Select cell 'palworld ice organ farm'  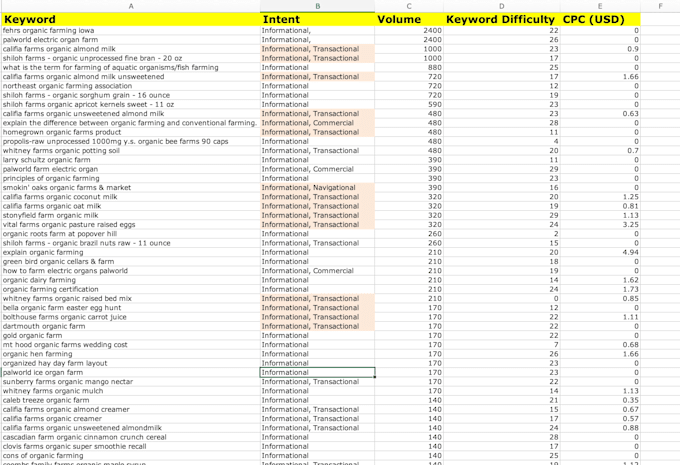[x=131, y=373]
